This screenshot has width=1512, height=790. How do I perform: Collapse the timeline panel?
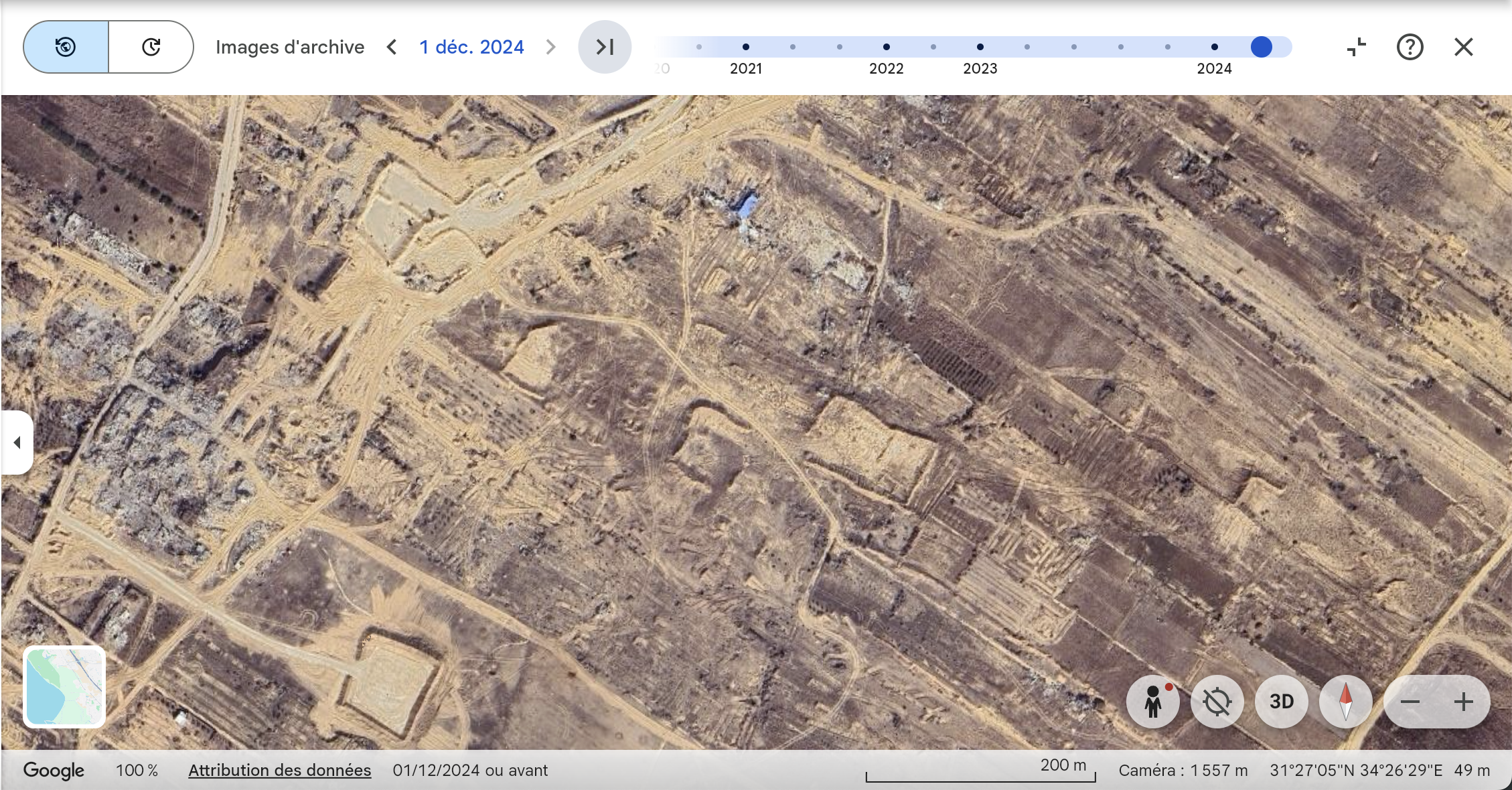pos(1356,47)
